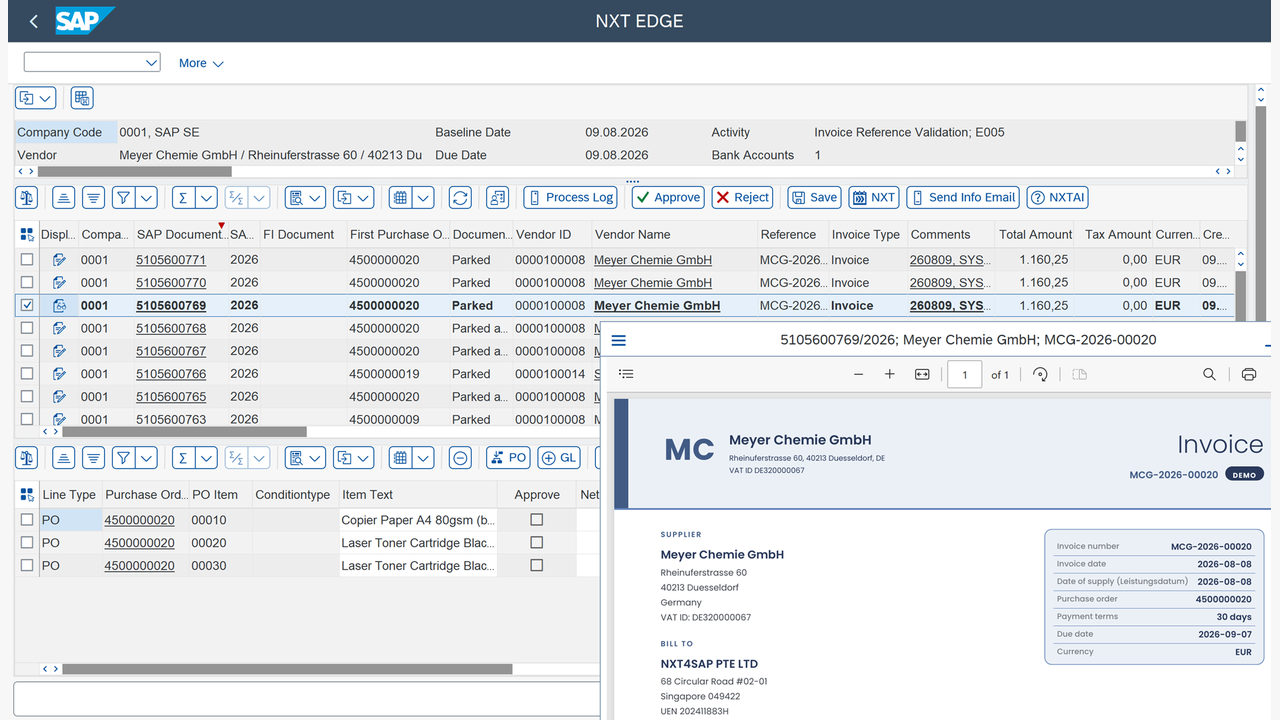Select all rows in the line item table
The height and width of the screenshot is (720, 1280).
point(27,495)
